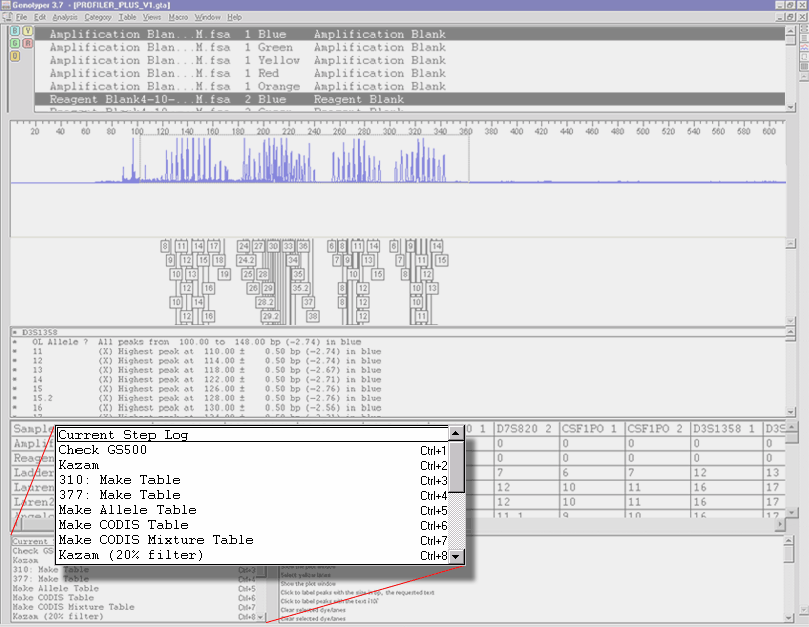Click the Genotyper app icon in title bar
The height and width of the screenshot is (627, 809).
(x=5, y=5)
